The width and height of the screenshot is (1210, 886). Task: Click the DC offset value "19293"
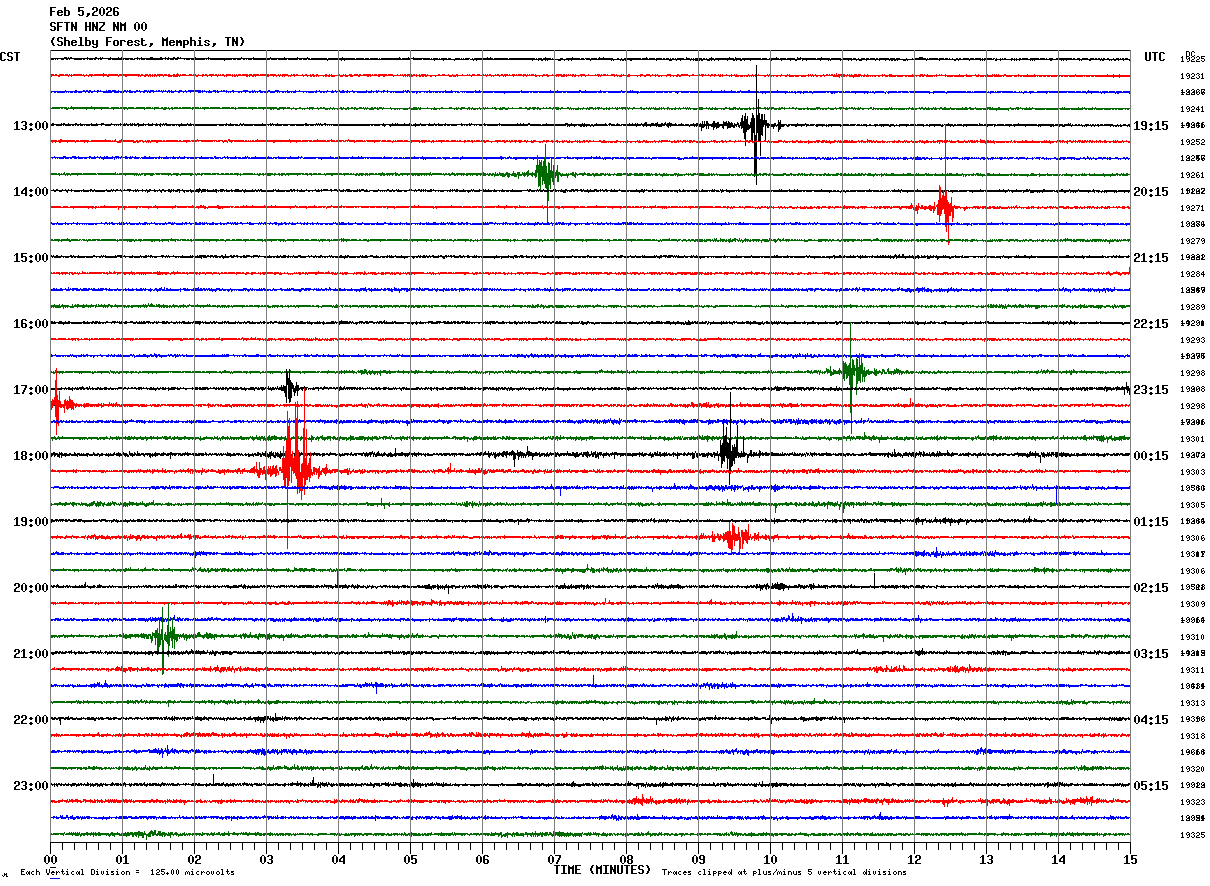coord(1192,340)
